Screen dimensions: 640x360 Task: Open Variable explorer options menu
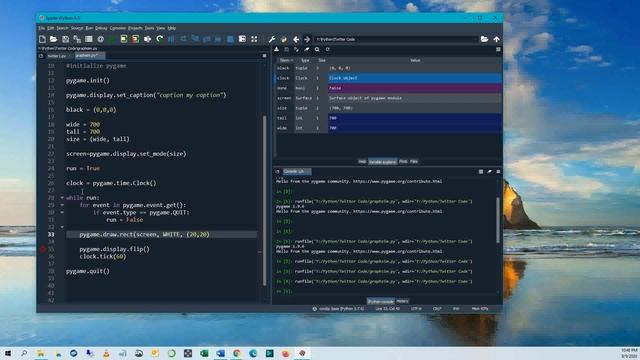coord(498,49)
